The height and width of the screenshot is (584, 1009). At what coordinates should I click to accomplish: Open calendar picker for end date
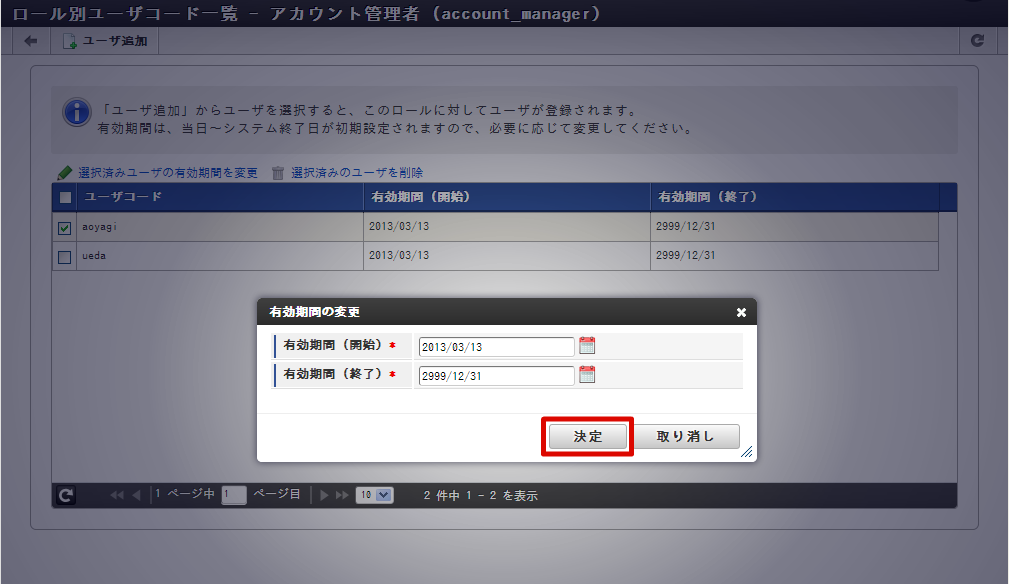coord(587,374)
